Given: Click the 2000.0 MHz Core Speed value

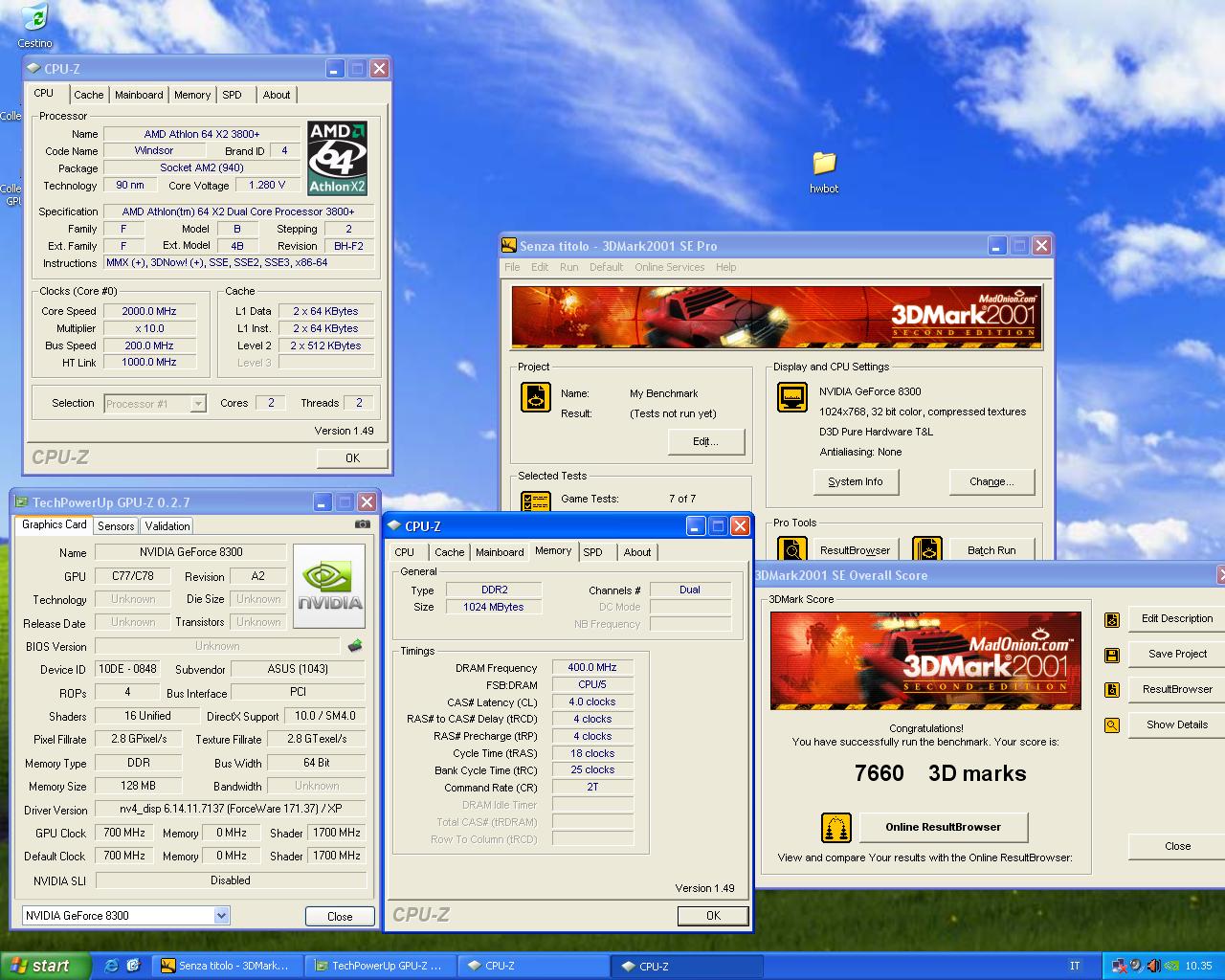Looking at the screenshot, I should 149,311.
